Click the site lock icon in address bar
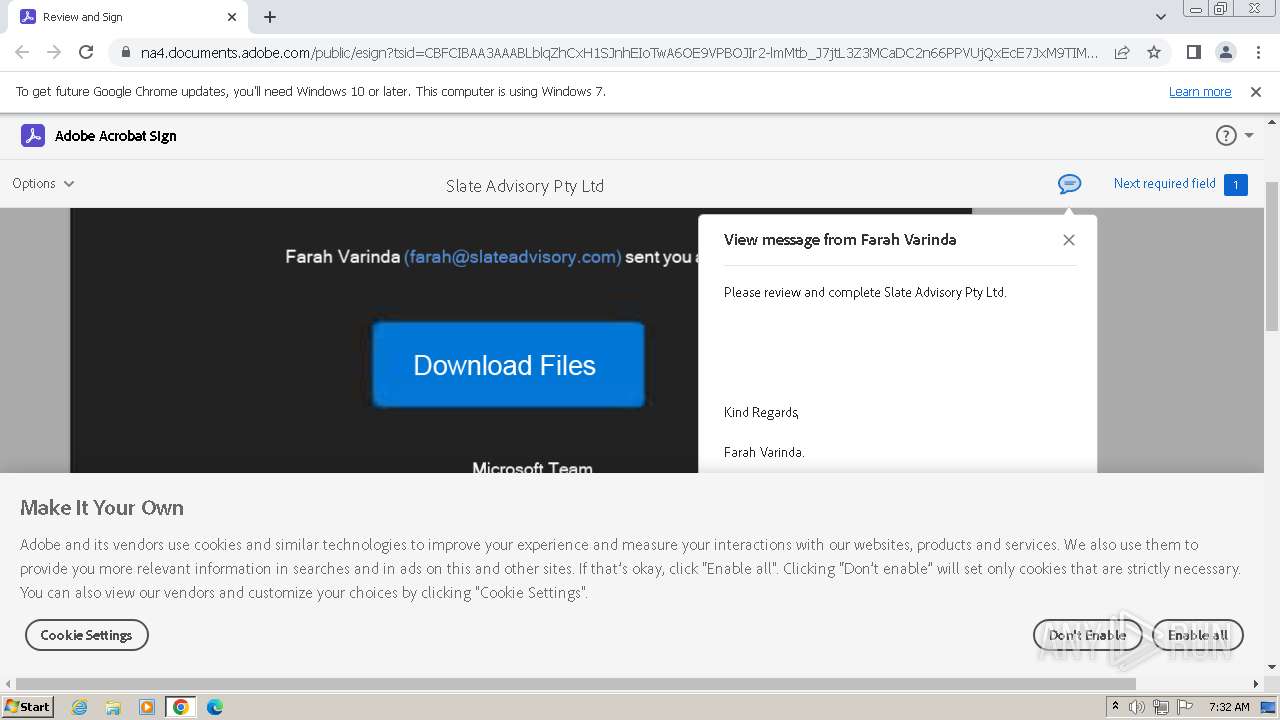The height and width of the screenshot is (720, 1280). point(125,53)
